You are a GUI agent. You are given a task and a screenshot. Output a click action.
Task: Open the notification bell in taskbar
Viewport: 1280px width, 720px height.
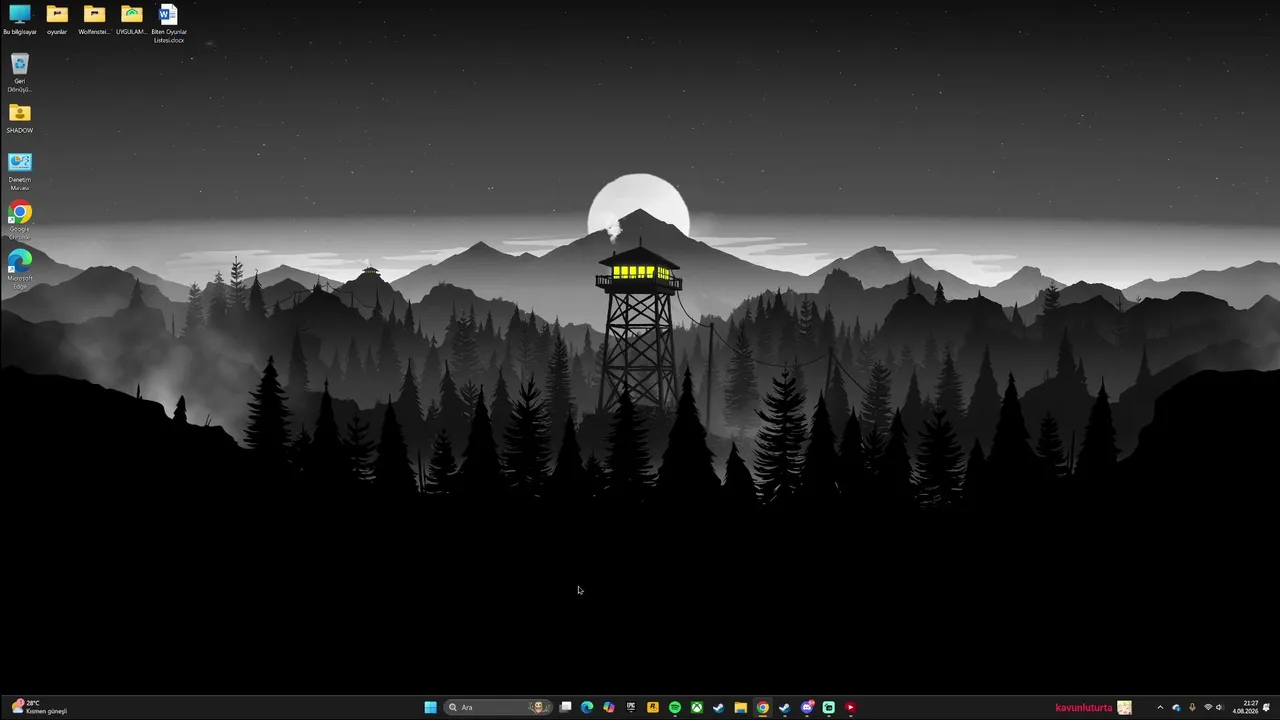(1267, 708)
